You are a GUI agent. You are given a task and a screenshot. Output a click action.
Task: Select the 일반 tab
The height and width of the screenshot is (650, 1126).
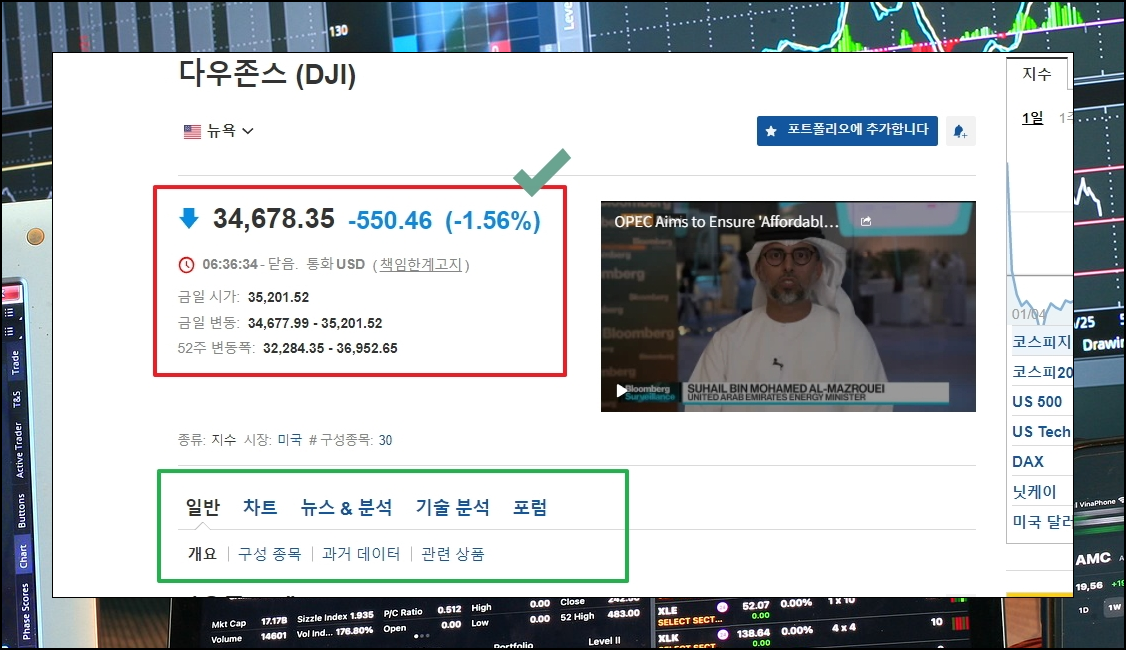pyautogui.click(x=203, y=507)
